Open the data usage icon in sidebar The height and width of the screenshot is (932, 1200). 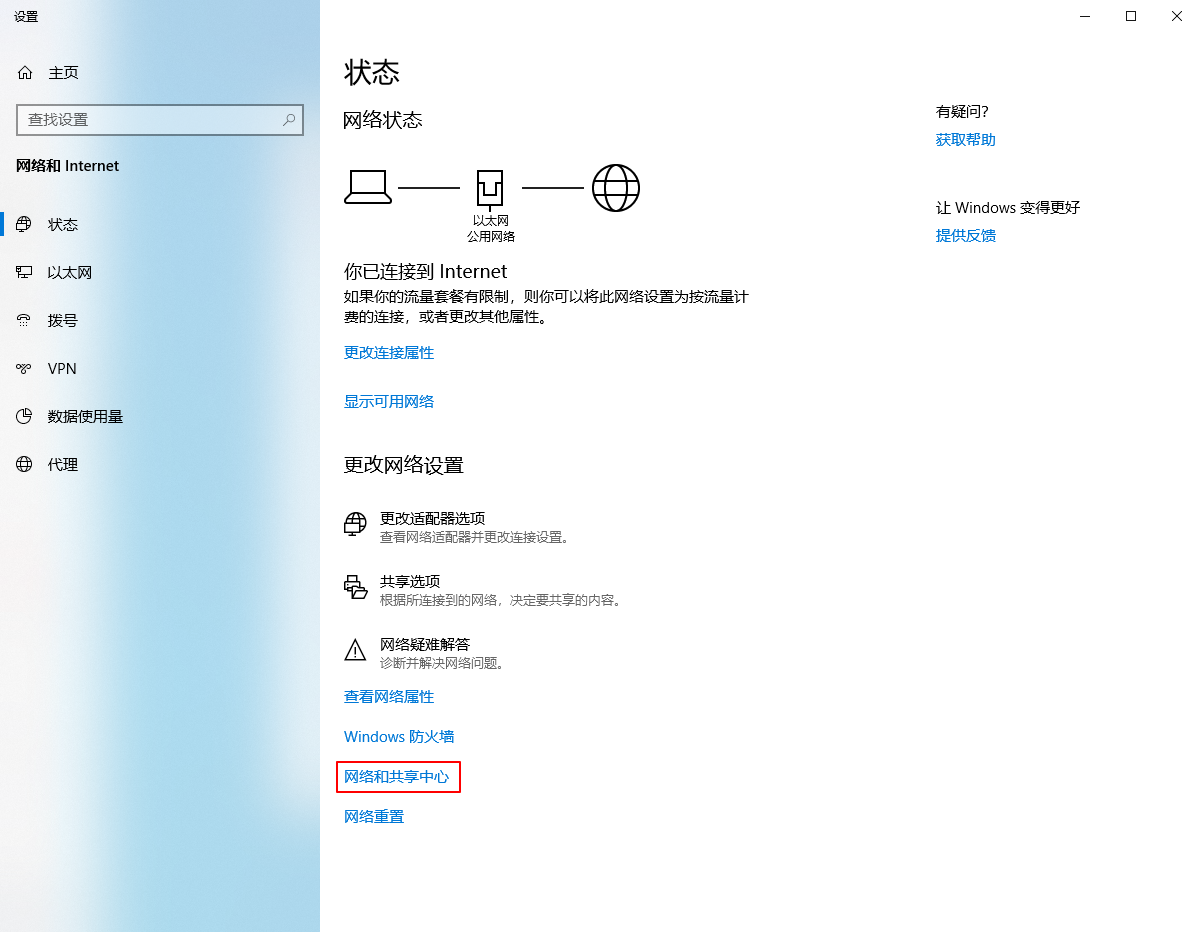tap(25, 416)
